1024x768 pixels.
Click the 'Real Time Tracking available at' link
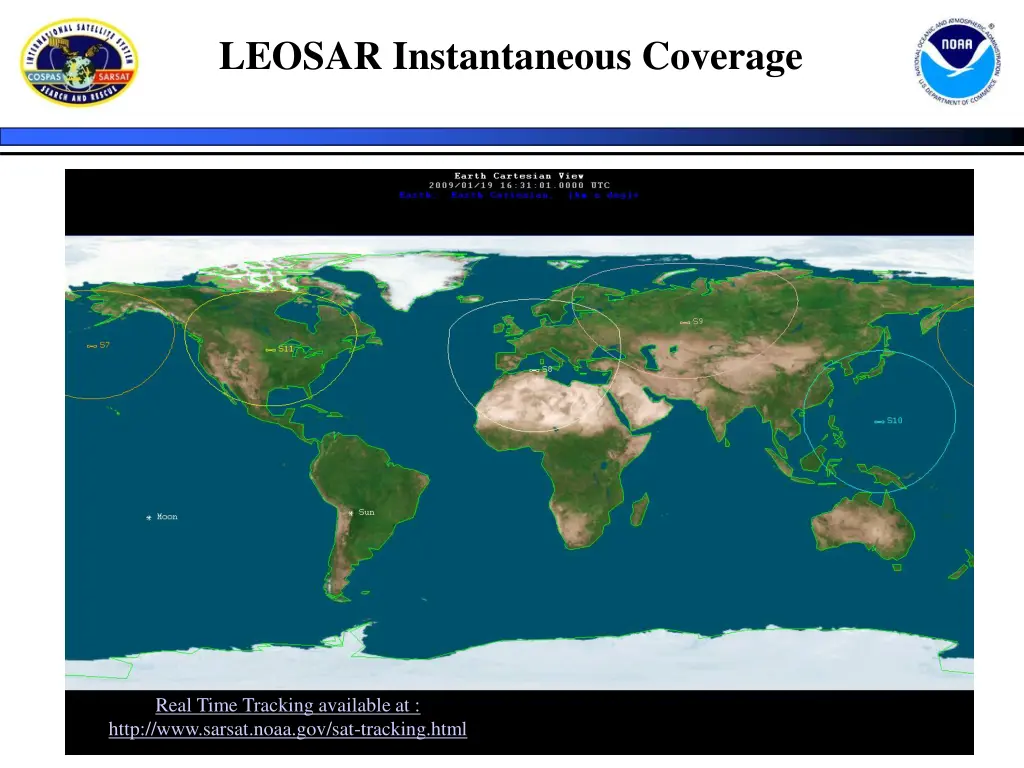pos(287,706)
